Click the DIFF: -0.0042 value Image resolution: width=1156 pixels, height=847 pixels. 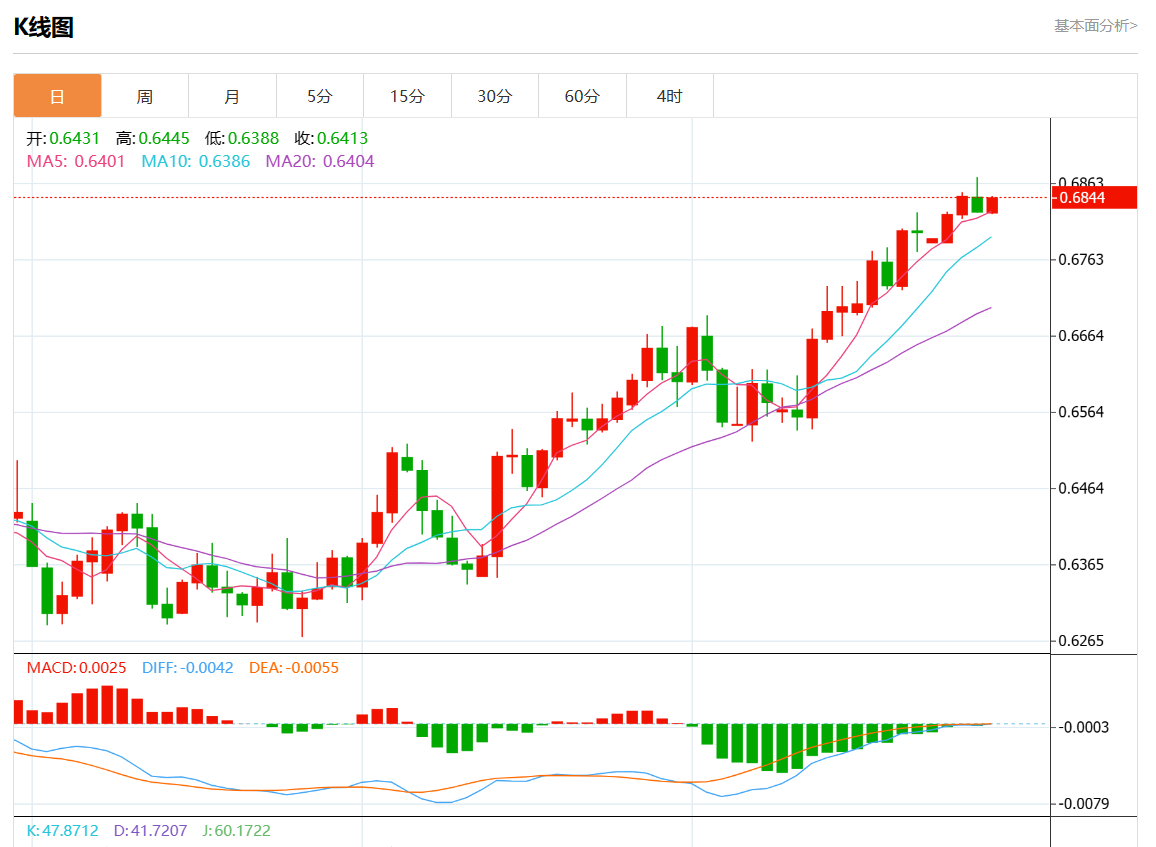(x=188, y=668)
